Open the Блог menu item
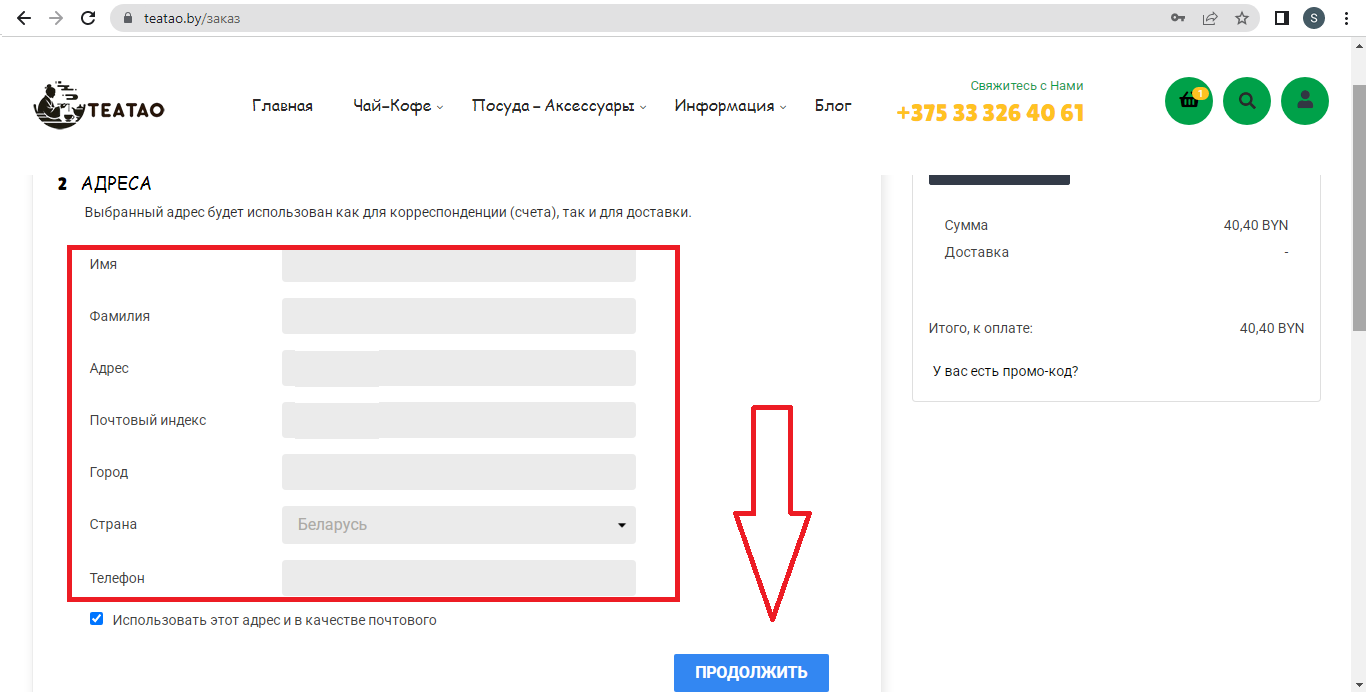Image resolution: width=1366 pixels, height=692 pixels. 833,106
